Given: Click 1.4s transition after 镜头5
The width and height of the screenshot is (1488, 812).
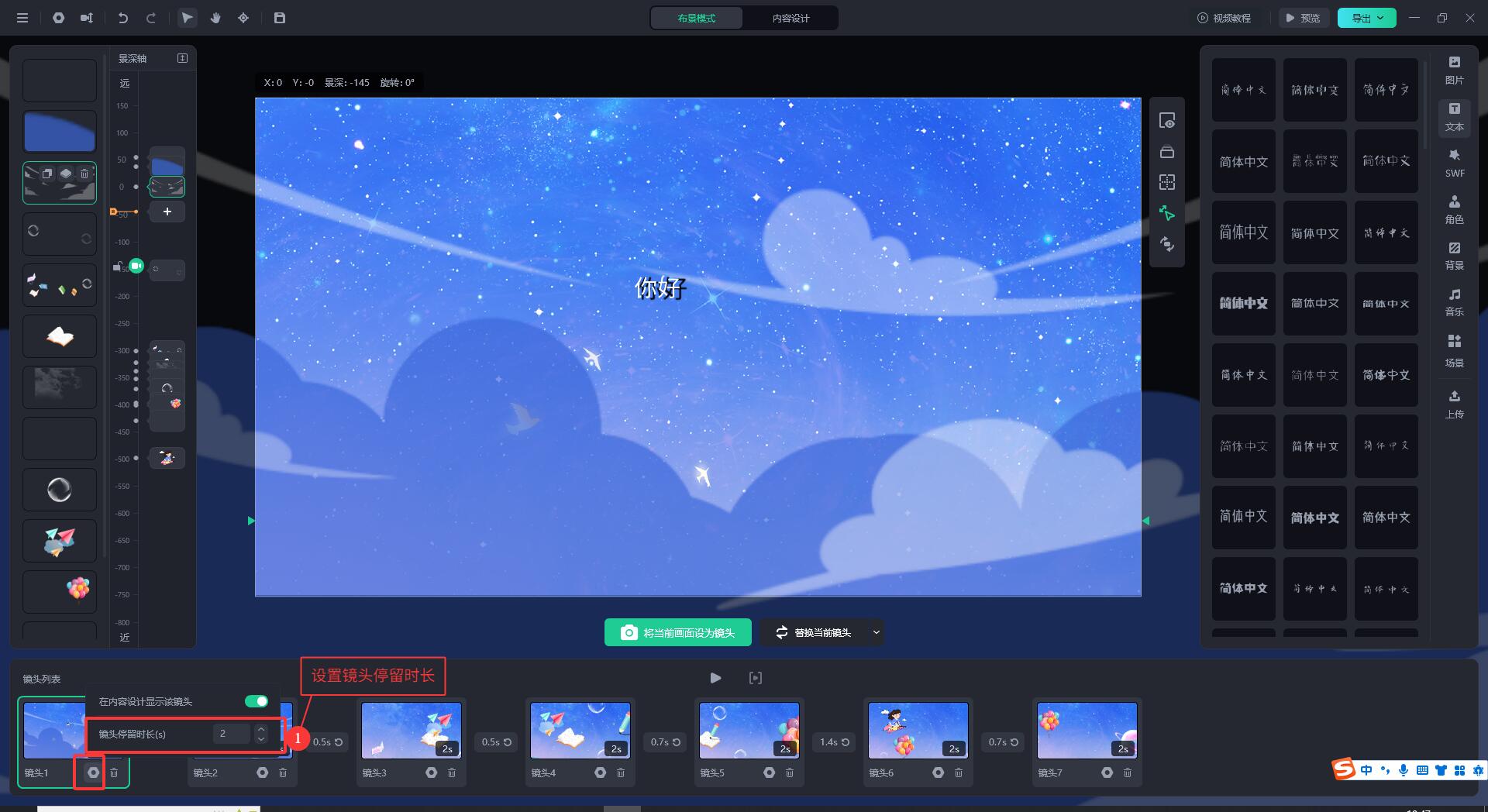Looking at the screenshot, I should pyautogui.click(x=835, y=741).
